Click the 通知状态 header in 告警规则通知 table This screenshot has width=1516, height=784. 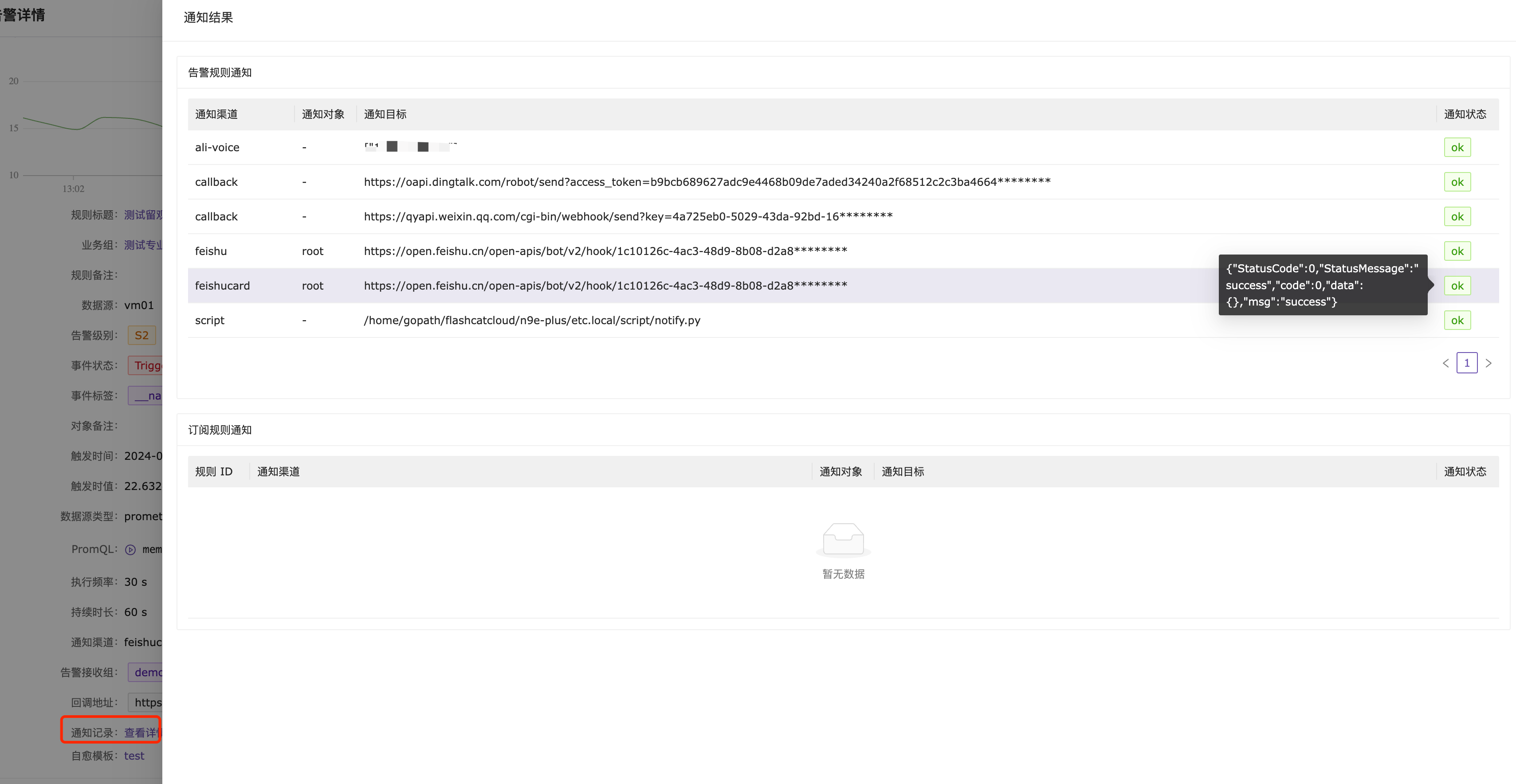(1465, 114)
